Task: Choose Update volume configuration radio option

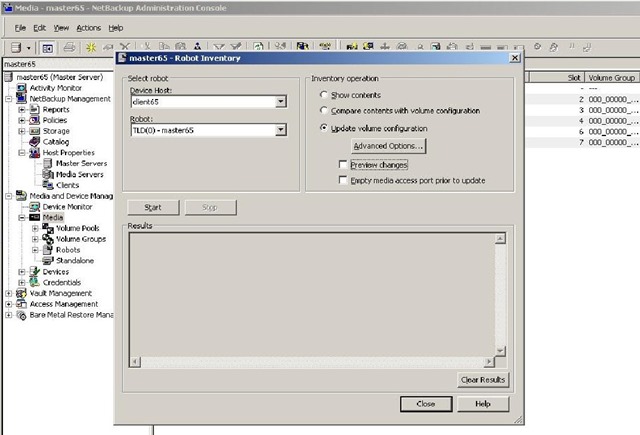Action: (324, 128)
